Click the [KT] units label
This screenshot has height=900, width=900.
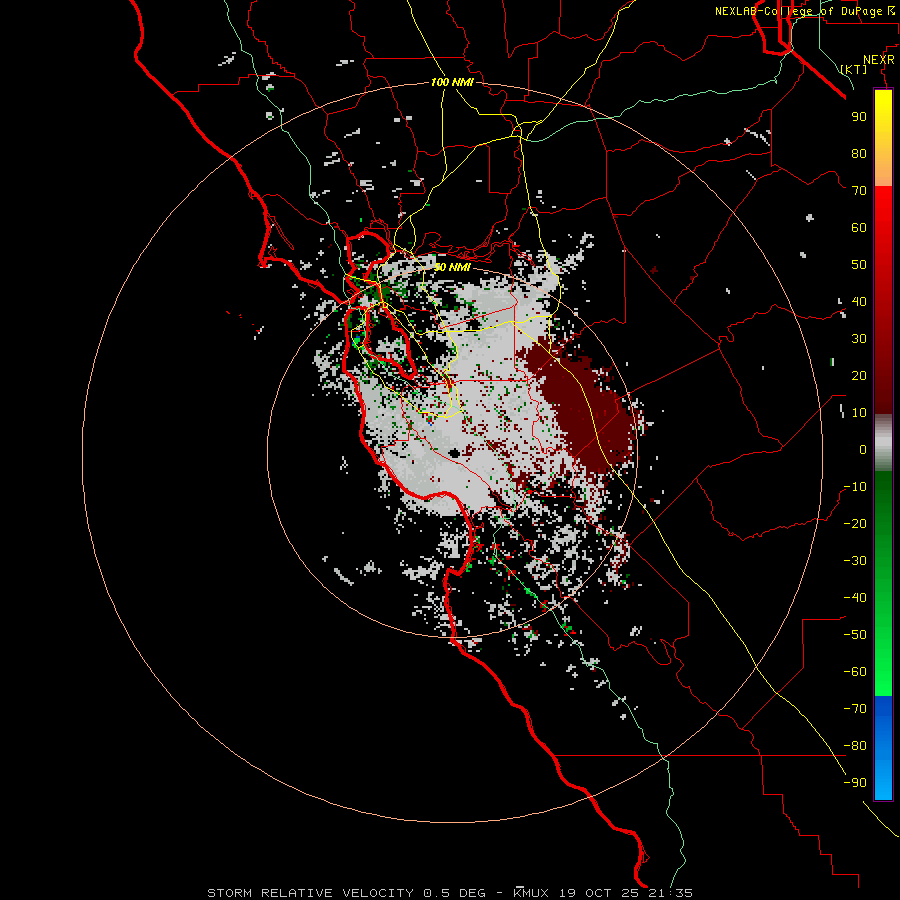coord(853,69)
